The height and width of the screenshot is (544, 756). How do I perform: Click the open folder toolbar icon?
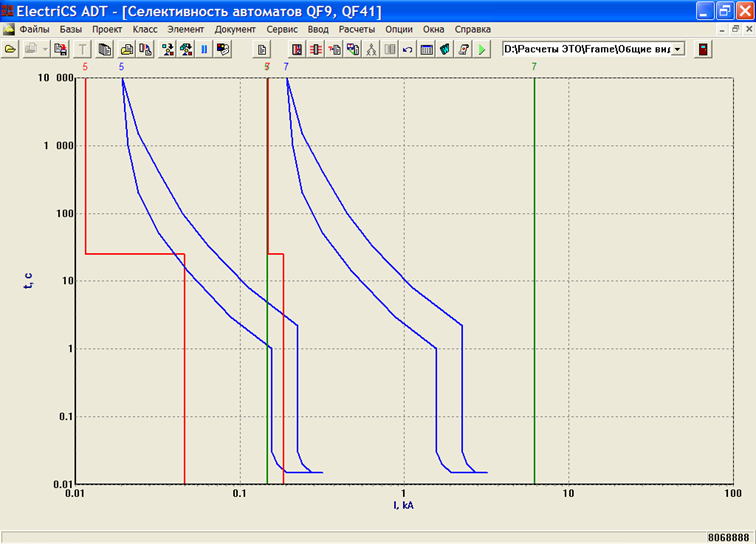[x=11, y=48]
